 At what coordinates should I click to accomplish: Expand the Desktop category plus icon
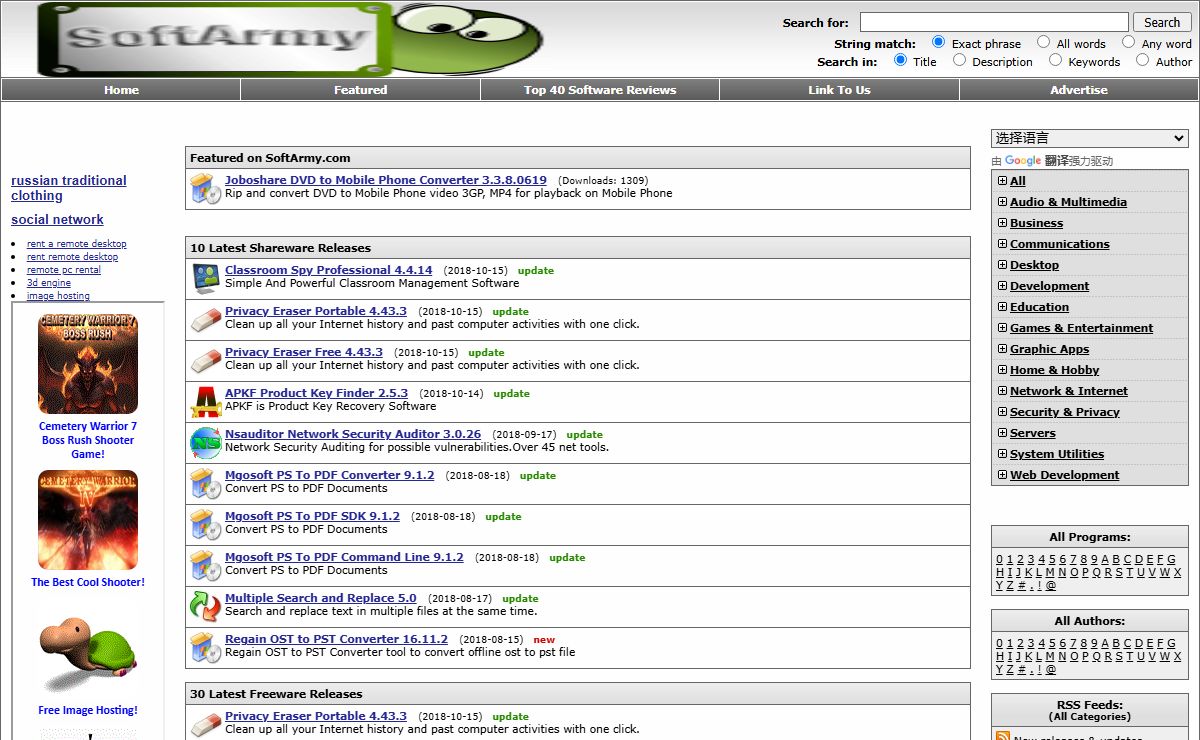click(1002, 265)
